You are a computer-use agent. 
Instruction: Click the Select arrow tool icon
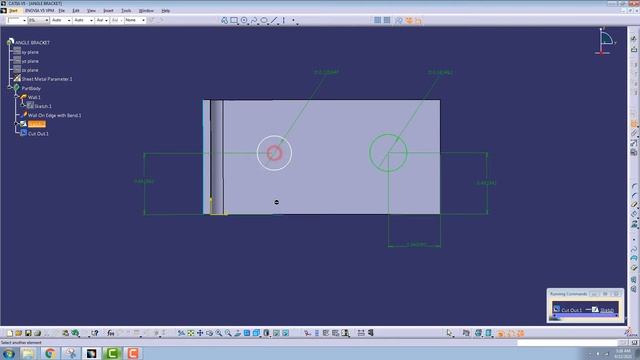tap(449, 333)
